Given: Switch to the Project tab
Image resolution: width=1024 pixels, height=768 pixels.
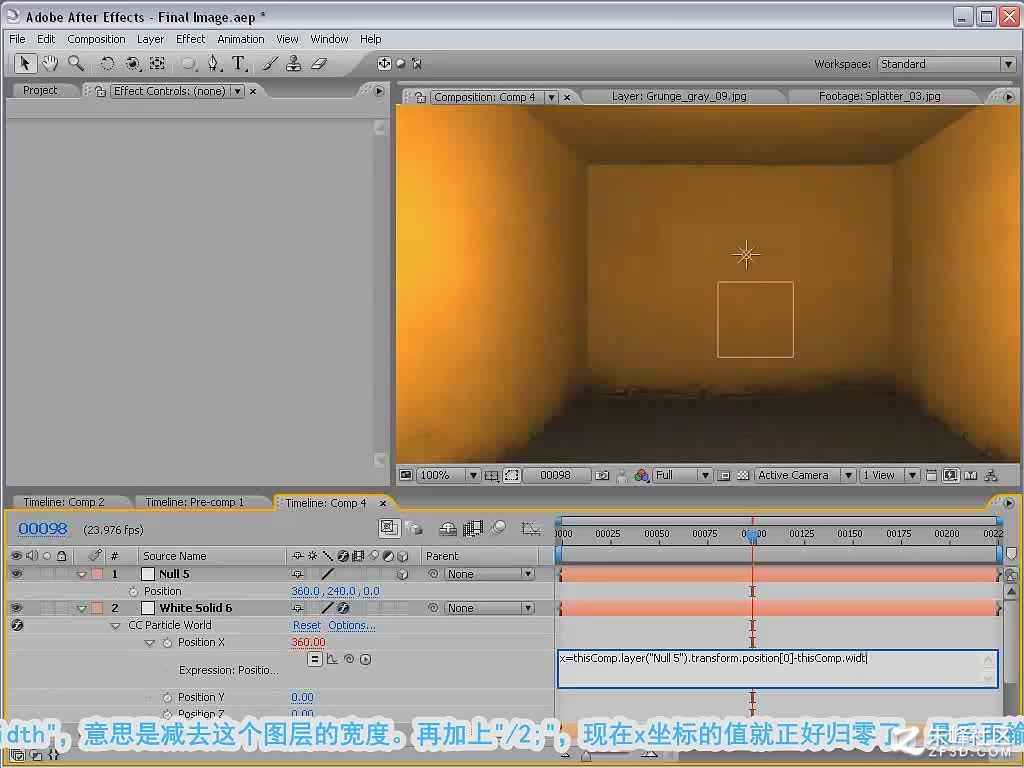Looking at the screenshot, I should click(x=40, y=90).
